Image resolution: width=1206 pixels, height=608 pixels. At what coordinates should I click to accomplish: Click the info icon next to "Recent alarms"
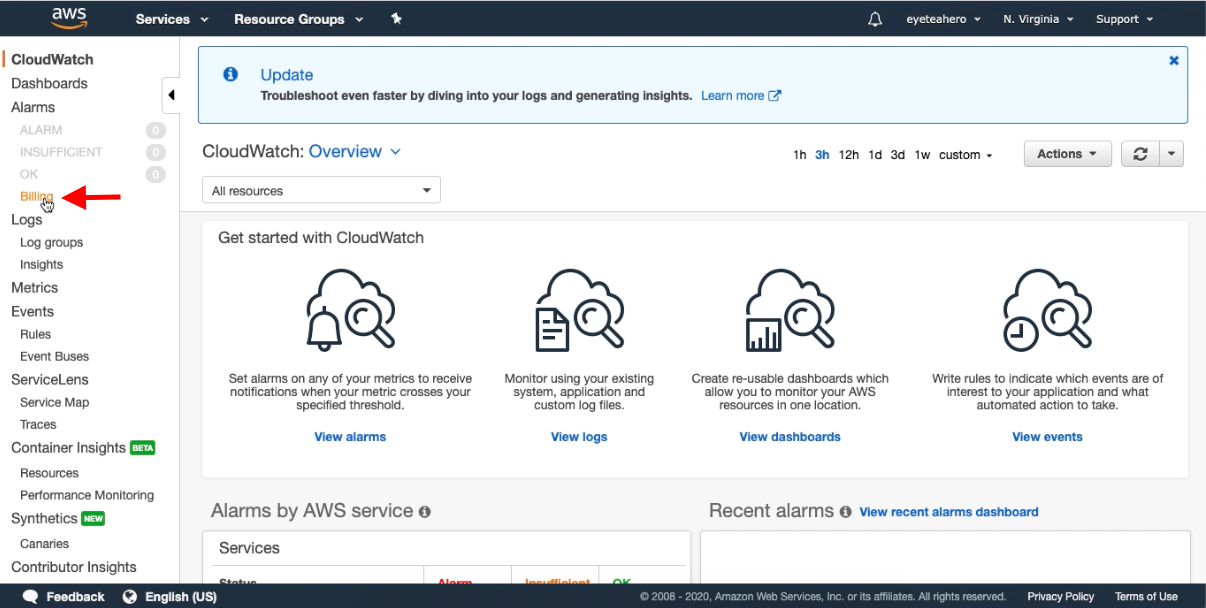pyautogui.click(x=845, y=512)
